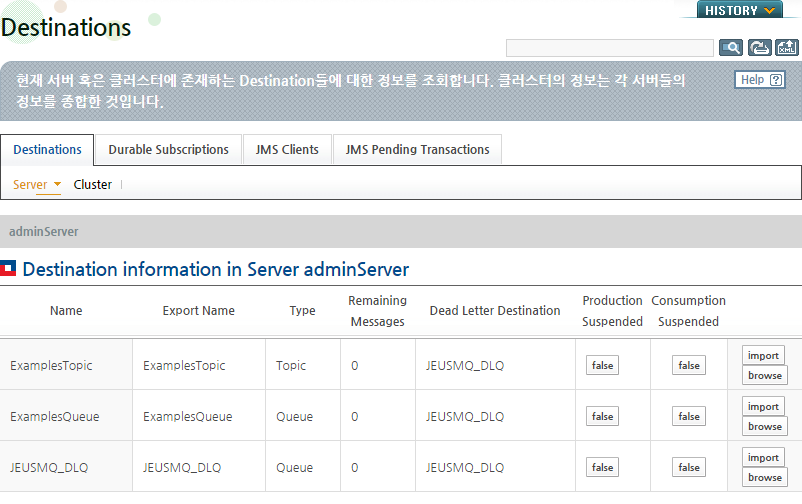
Task: Toggle Consumption Suspended false for ExamplesQueue
Action: click(x=688, y=417)
